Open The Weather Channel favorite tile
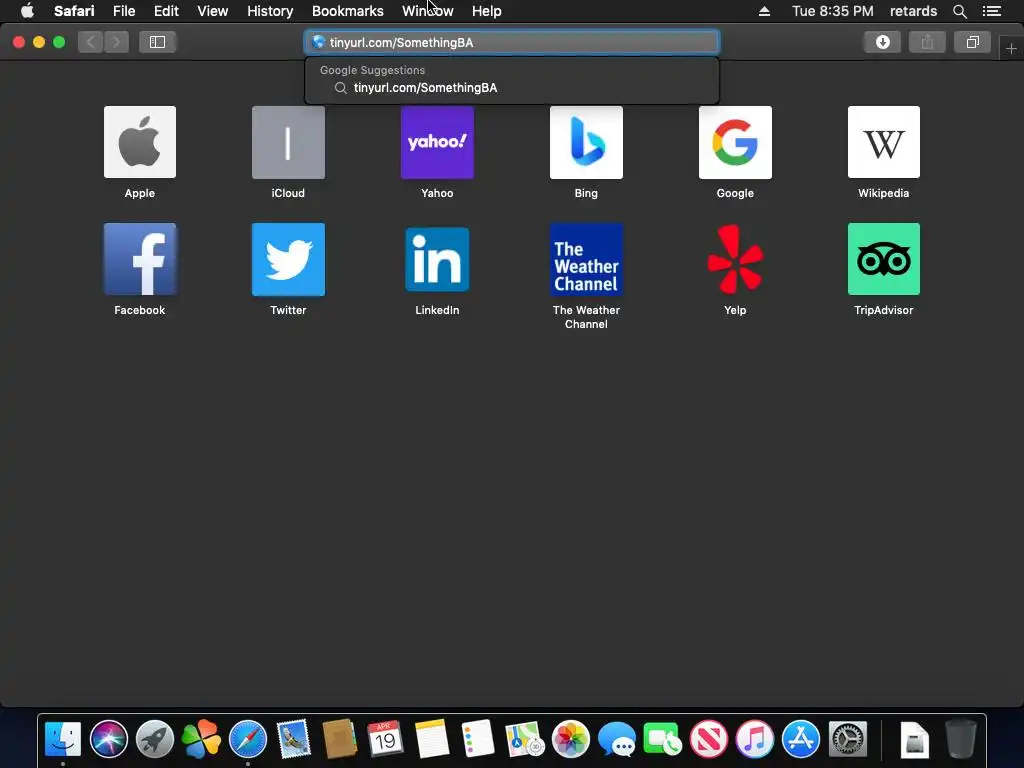 coord(586,259)
